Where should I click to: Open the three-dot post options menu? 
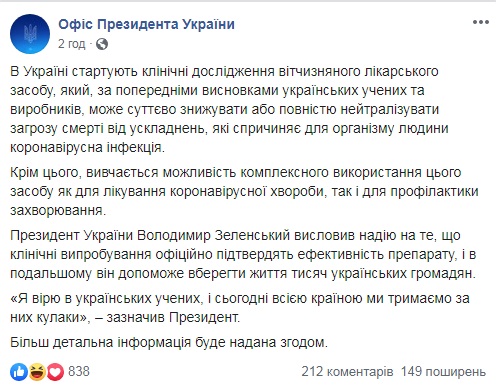pos(481,23)
